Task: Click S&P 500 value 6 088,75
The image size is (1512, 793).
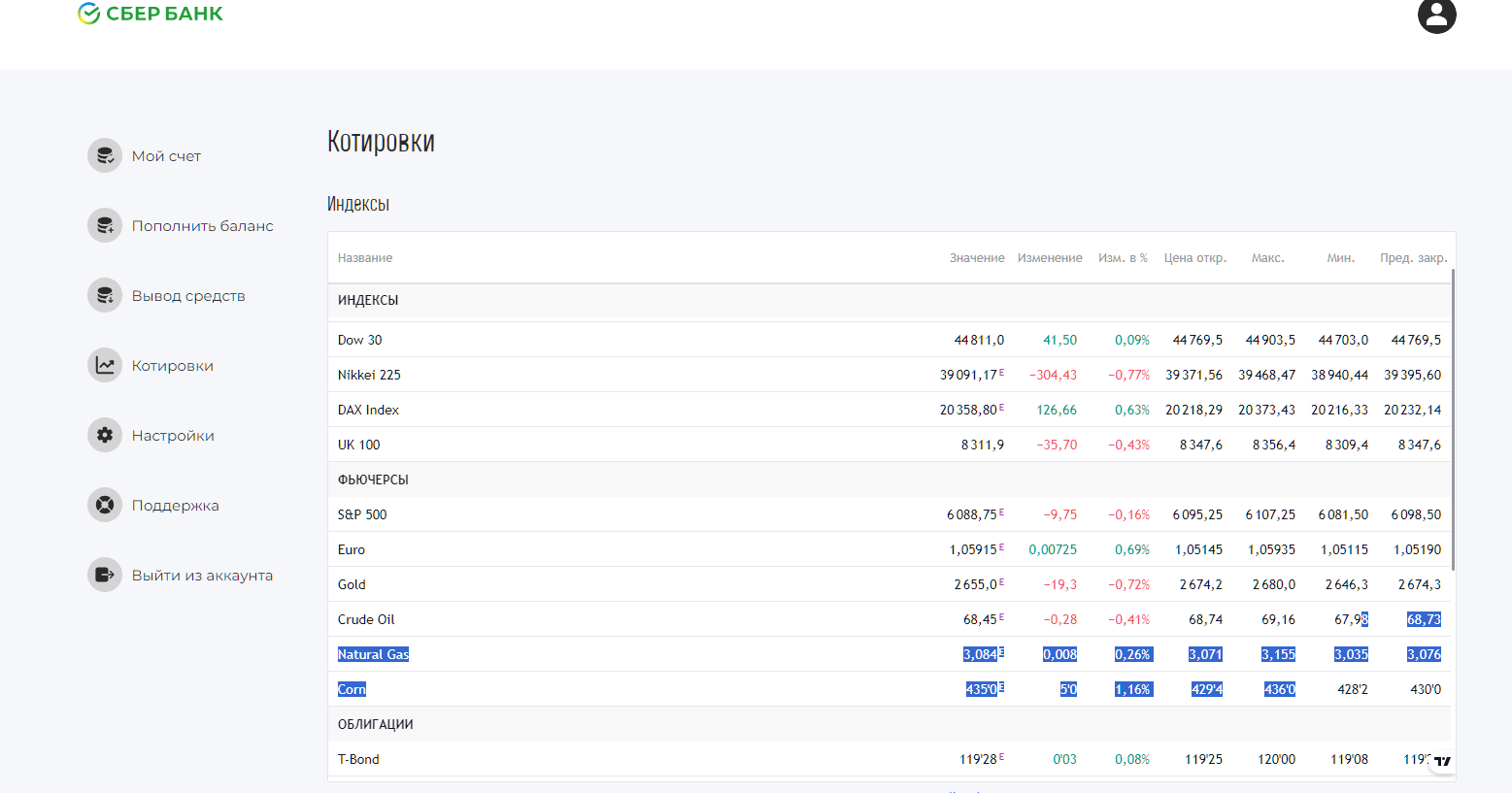Action: (972, 515)
